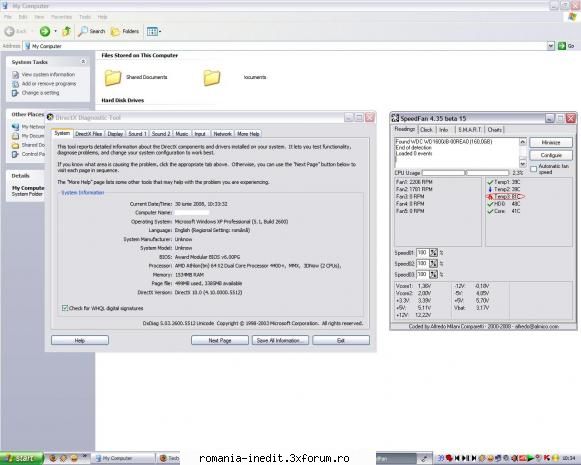Open the Sound 2 tab
The width and height of the screenshot is (581, 465).
pyautogui.click(x=161, y=134)
